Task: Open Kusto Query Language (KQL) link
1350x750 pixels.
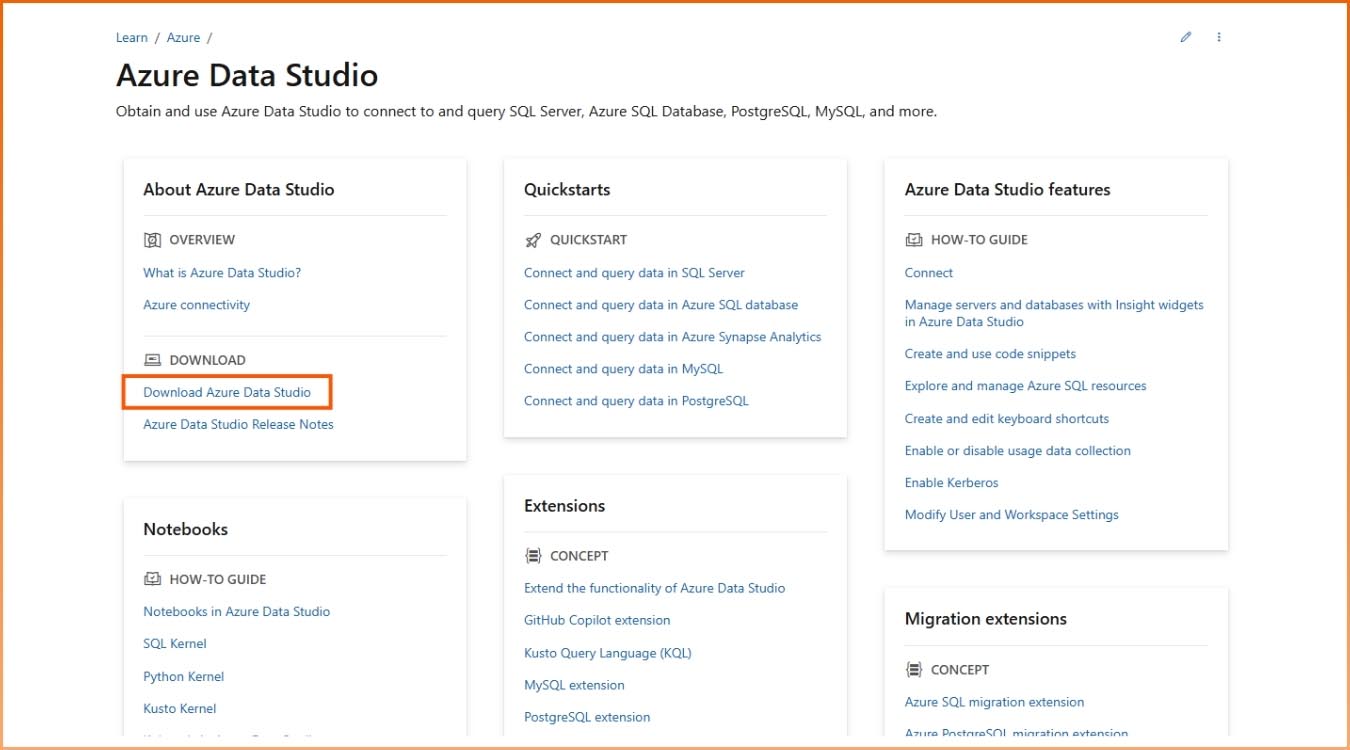Action: (x=608, y=653)
